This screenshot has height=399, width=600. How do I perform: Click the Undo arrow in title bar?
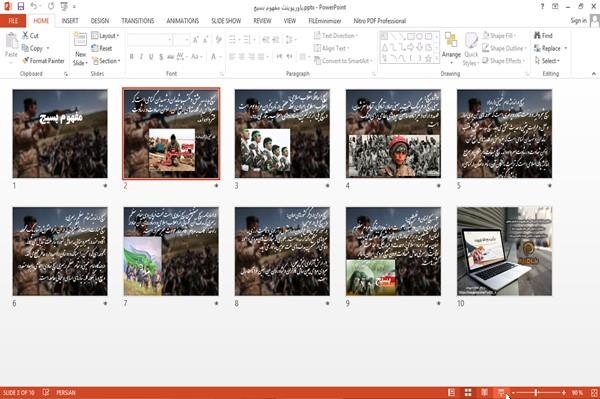pyautogui.click(x=34, y=6)
